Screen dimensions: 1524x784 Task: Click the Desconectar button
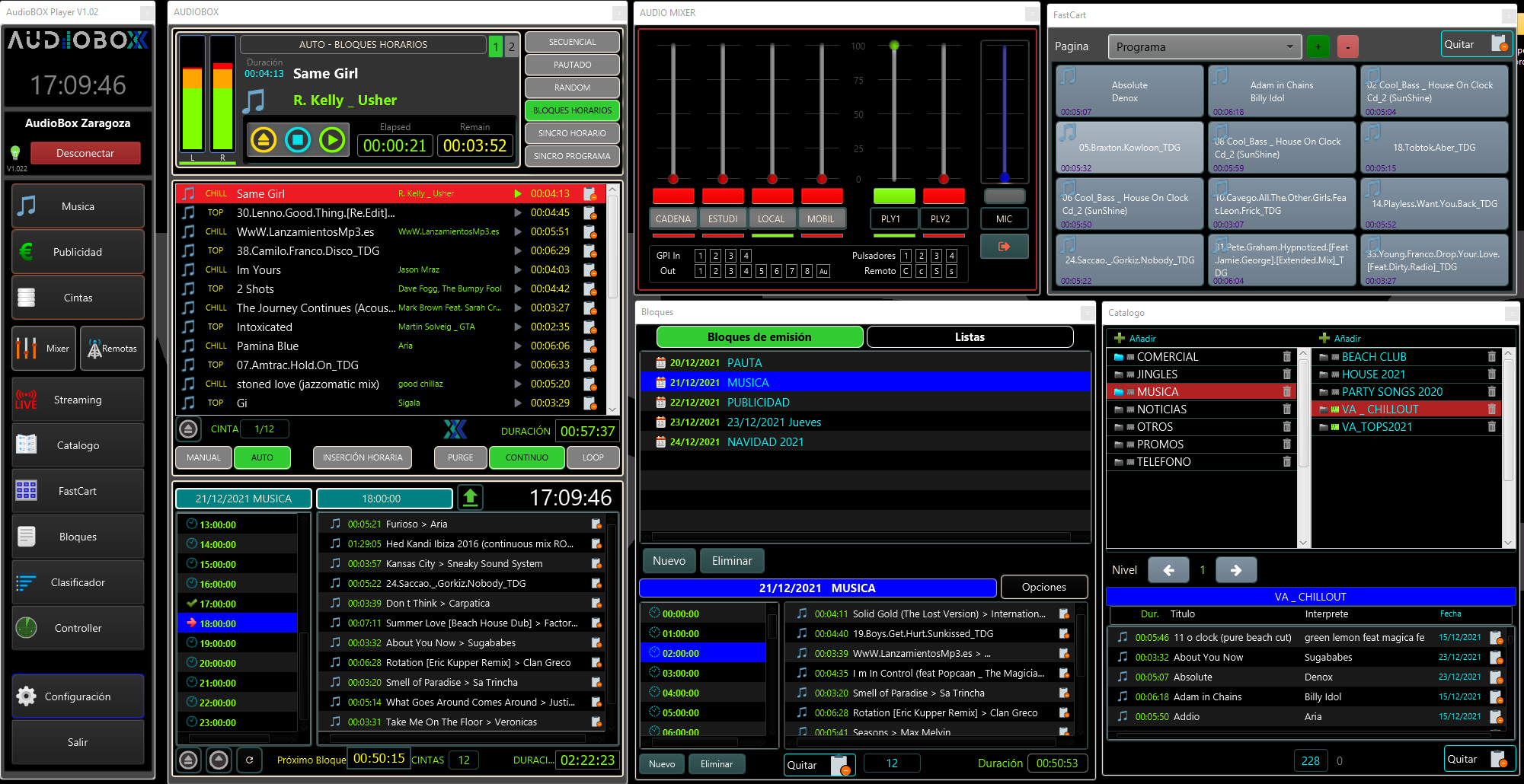[x=85, y=152]
